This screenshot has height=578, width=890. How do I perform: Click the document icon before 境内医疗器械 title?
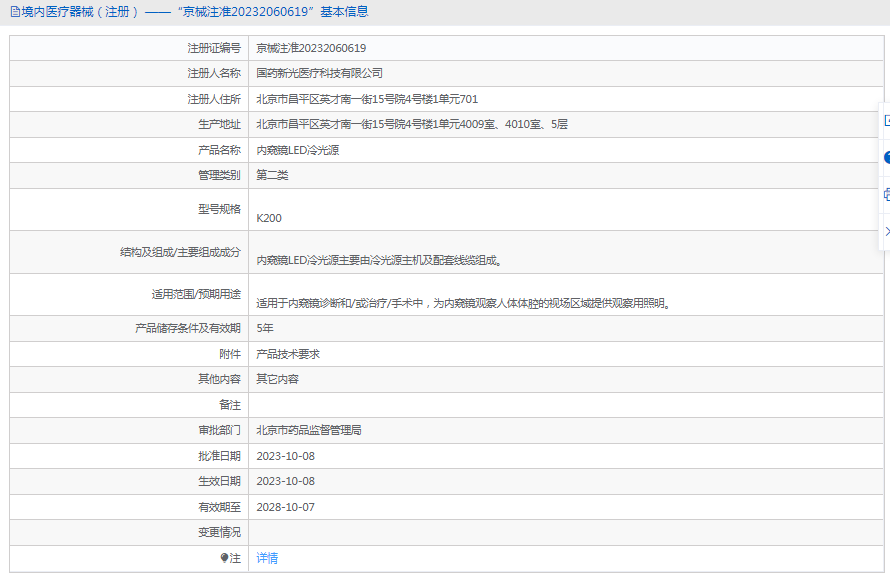tap(15, 11)
